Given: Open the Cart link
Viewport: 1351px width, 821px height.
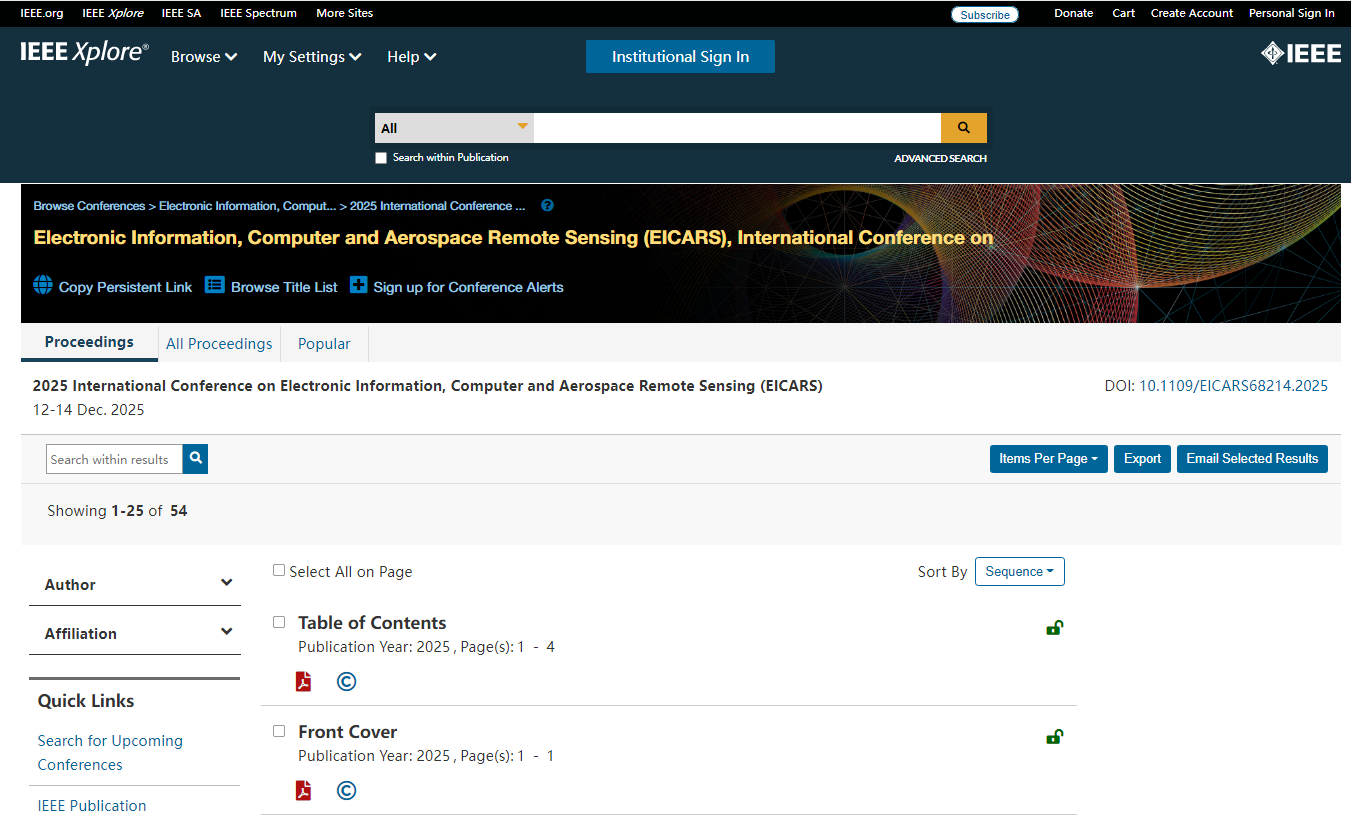Looking at the screenshot, I should [x=1123, y=13].
